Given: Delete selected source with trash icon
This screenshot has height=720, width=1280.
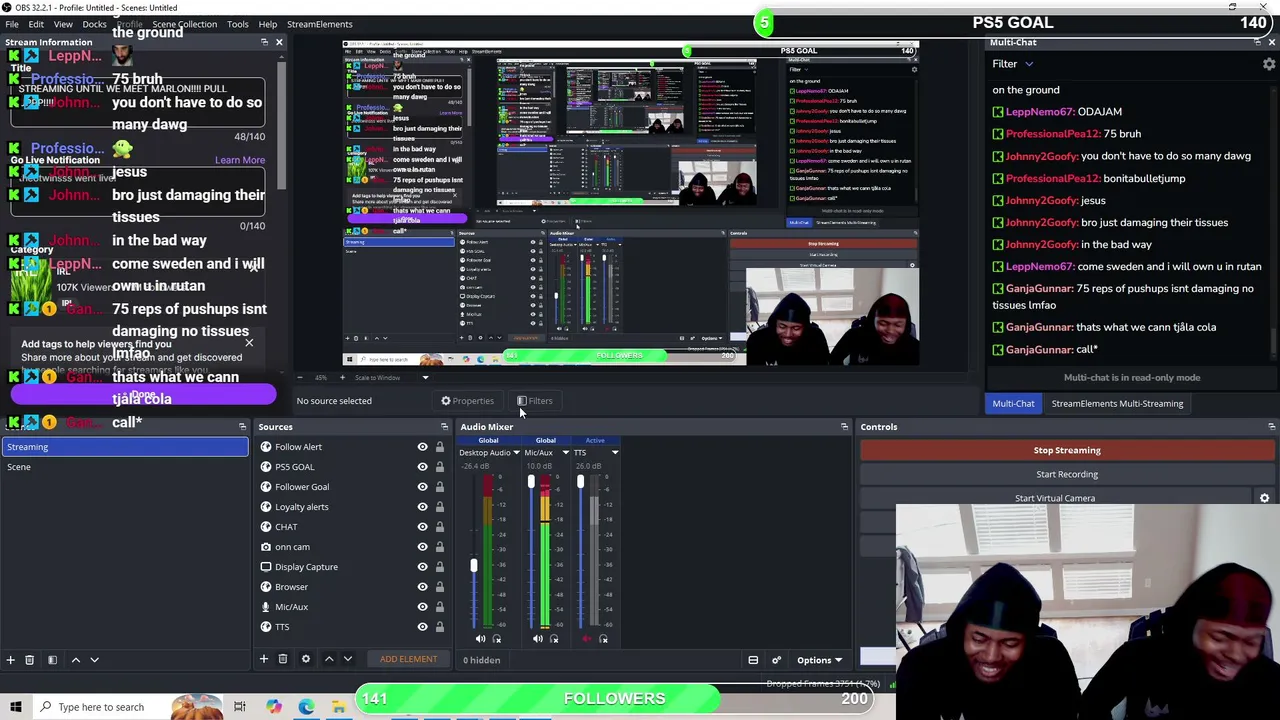Looking at the screenshot, I should (283, 659).
